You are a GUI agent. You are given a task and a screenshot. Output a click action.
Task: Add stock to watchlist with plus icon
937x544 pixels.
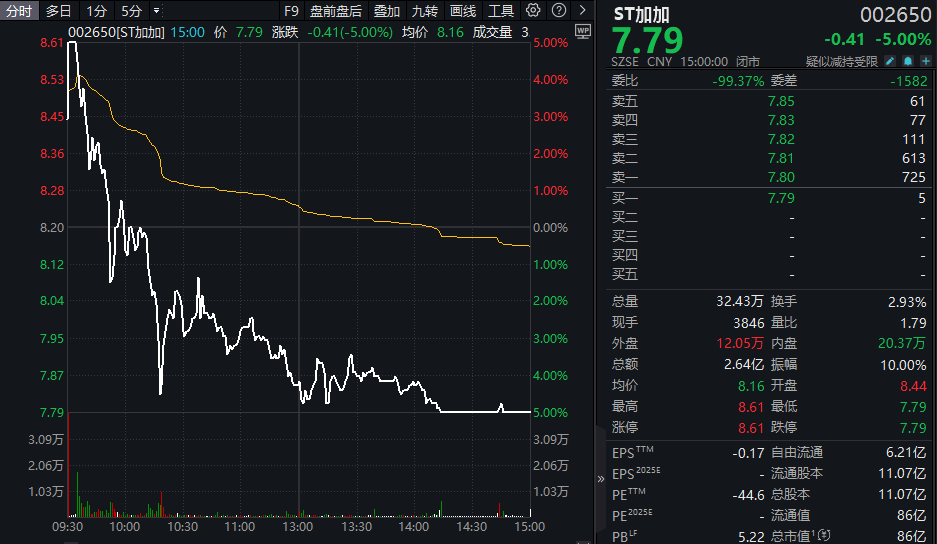[925, 61]
